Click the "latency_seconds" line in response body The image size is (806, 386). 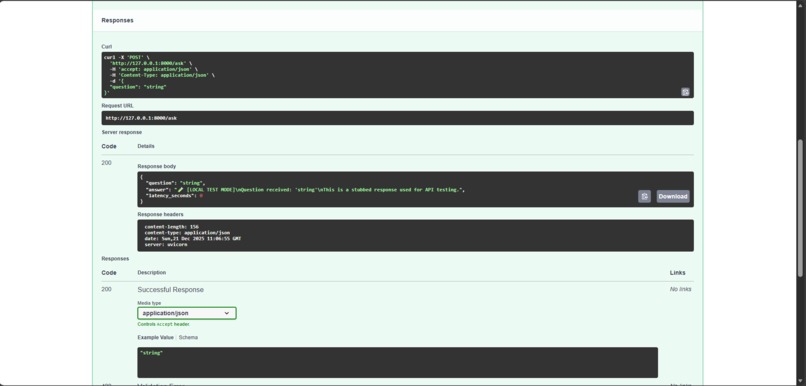[174, 196]
